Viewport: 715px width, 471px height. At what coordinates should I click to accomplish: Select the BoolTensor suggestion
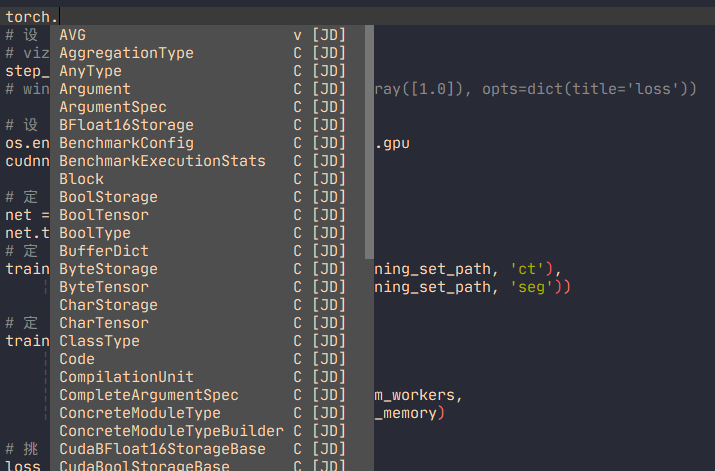tap(104, 215)
